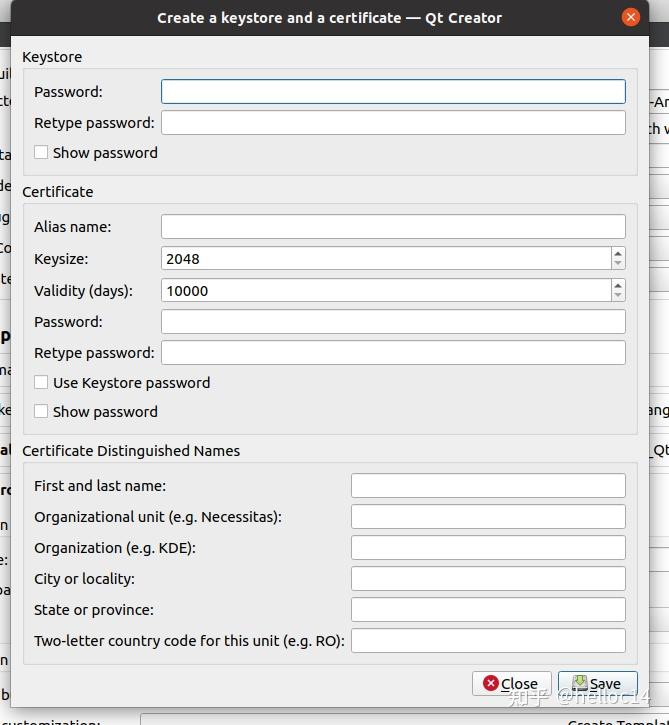Decrease Validity days with down arrow
Viewport: 669px width, 725px height.
tap(618, 296)
